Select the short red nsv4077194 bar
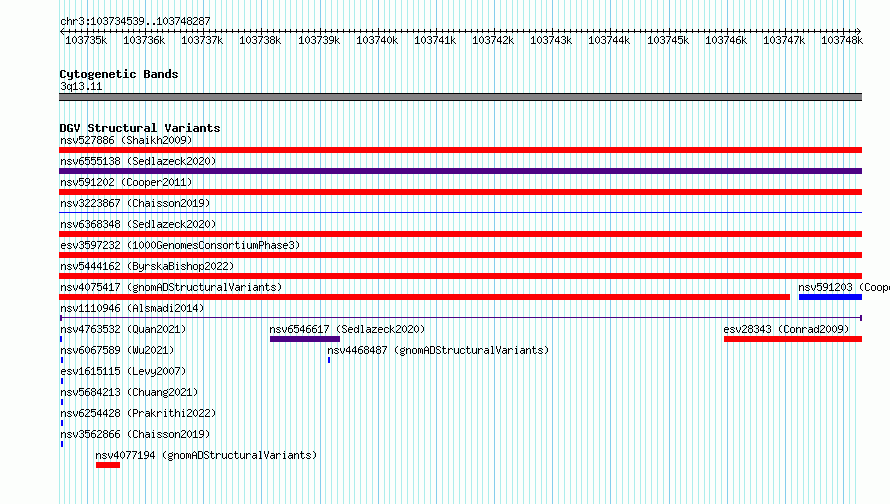Screen dimensions: 890x504 (108, 465)
